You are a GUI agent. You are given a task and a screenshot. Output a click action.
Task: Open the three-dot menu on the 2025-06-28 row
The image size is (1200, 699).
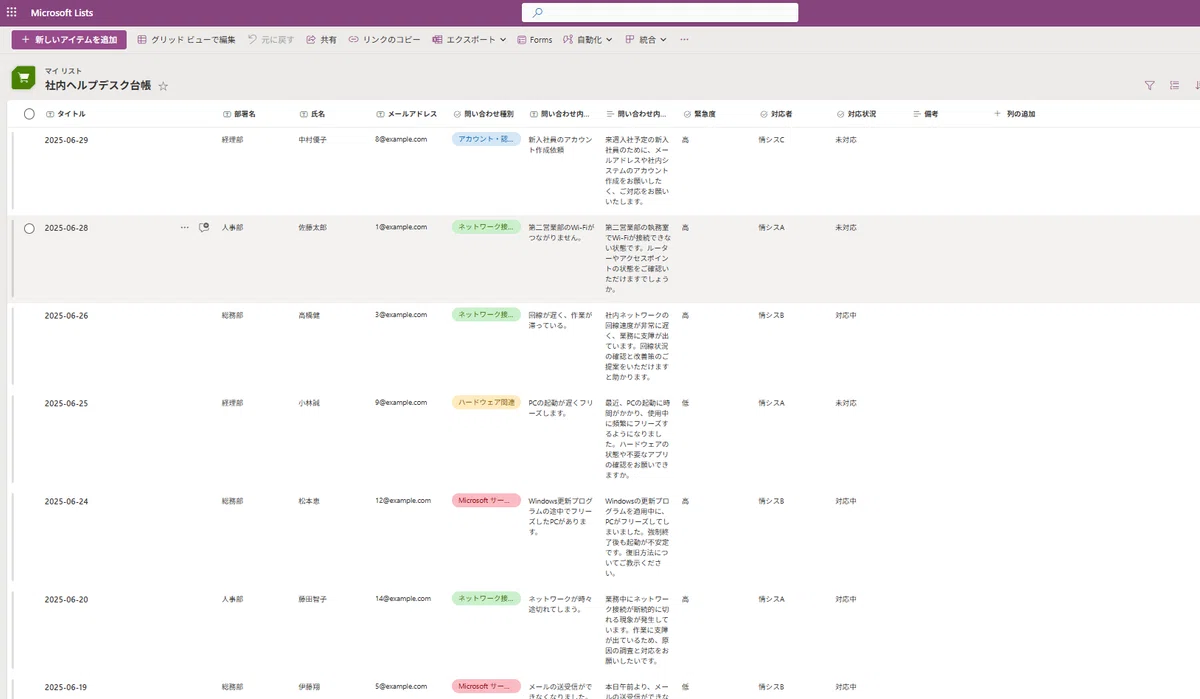[184, 228]
